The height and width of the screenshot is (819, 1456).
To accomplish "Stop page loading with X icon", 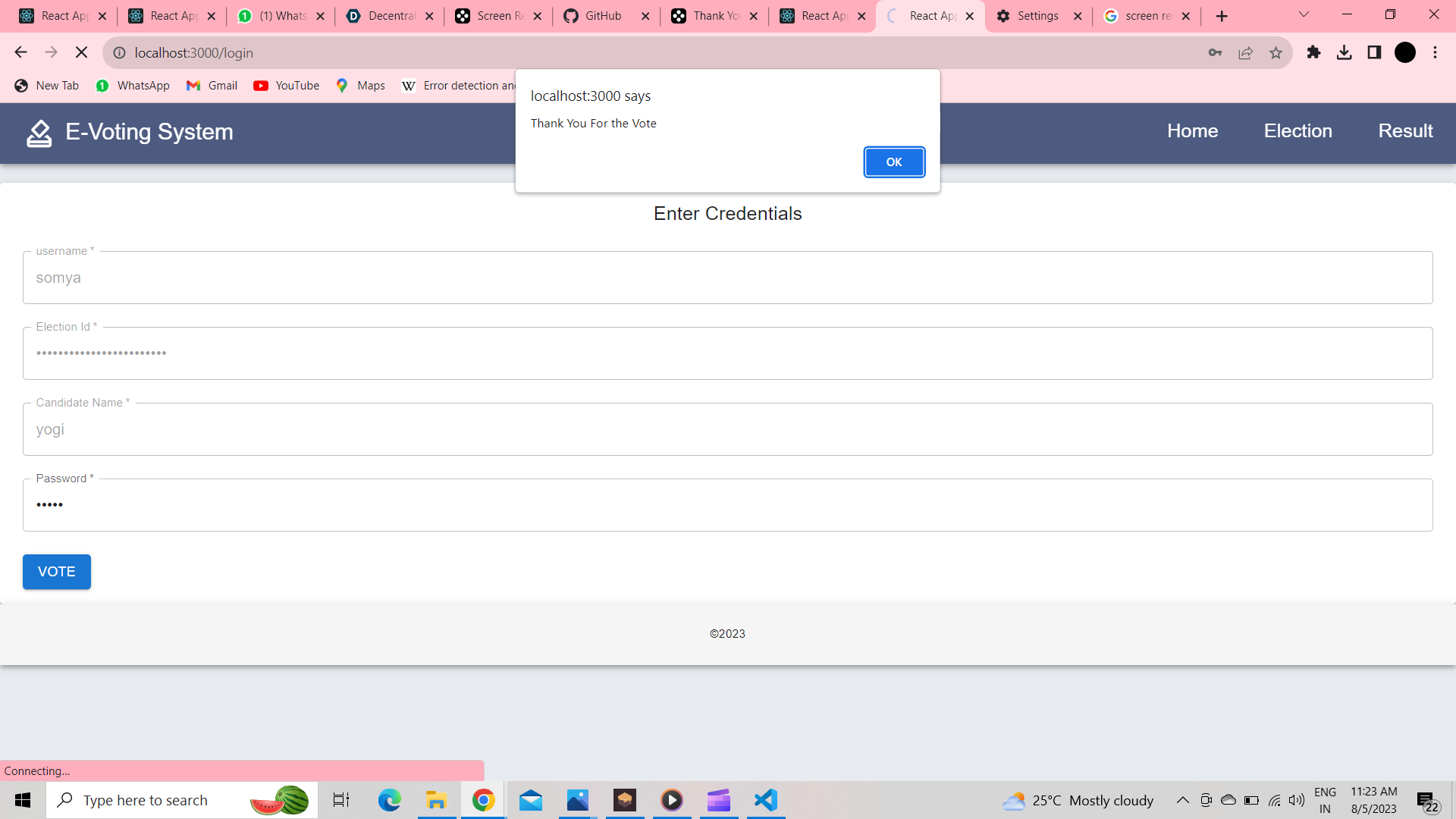I will click(x=81, y=52).
